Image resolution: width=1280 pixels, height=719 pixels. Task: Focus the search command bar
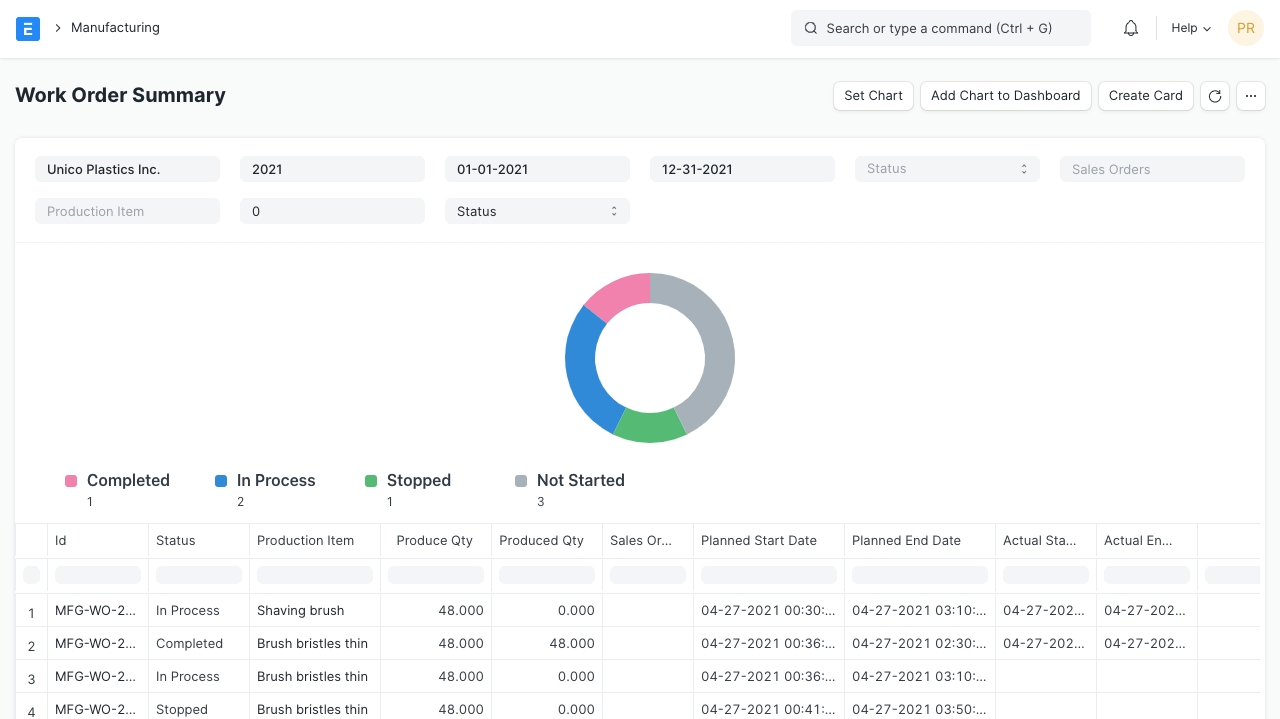[940, 28]
